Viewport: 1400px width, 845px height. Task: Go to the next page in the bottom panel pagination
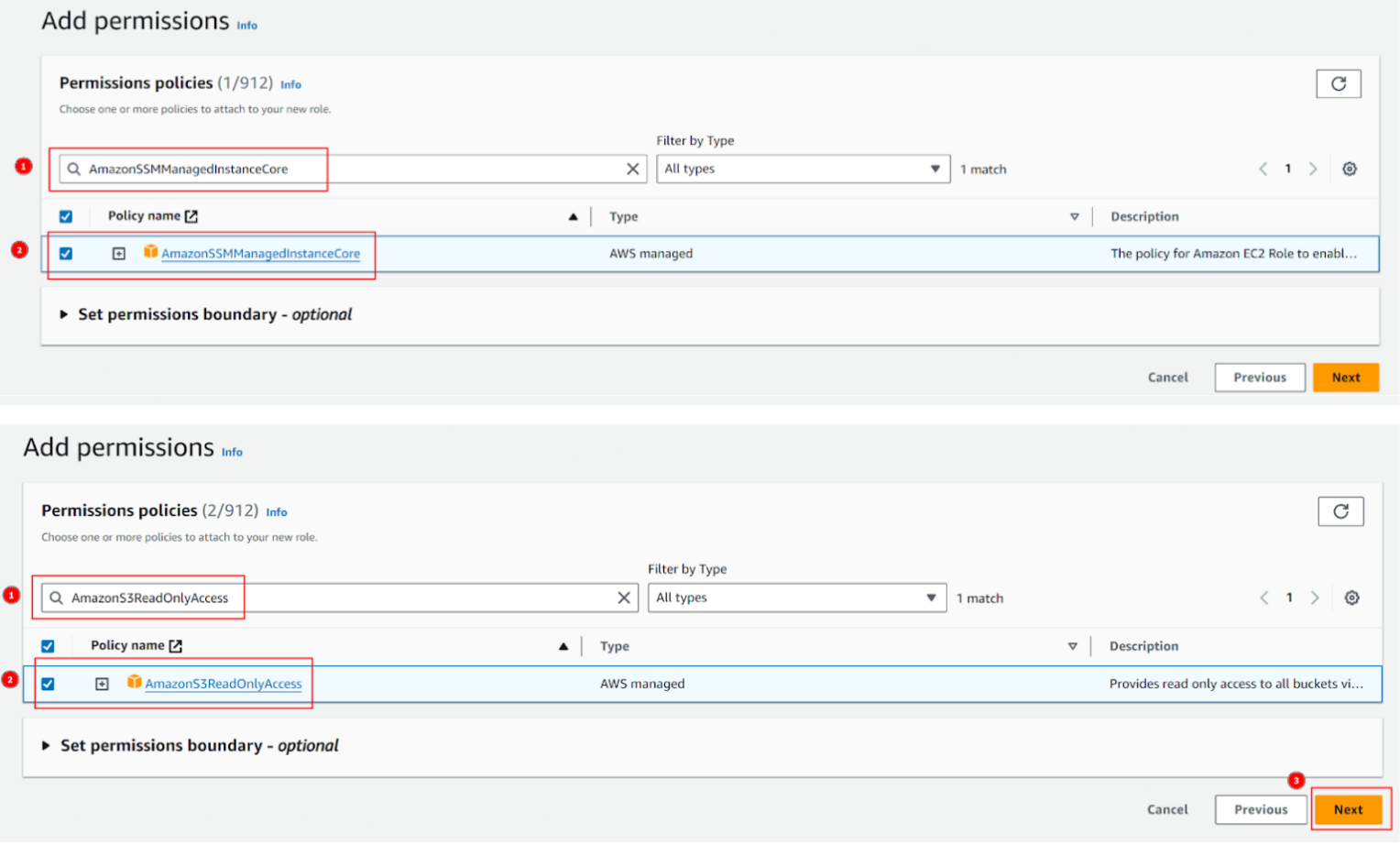click(1315, 598)
